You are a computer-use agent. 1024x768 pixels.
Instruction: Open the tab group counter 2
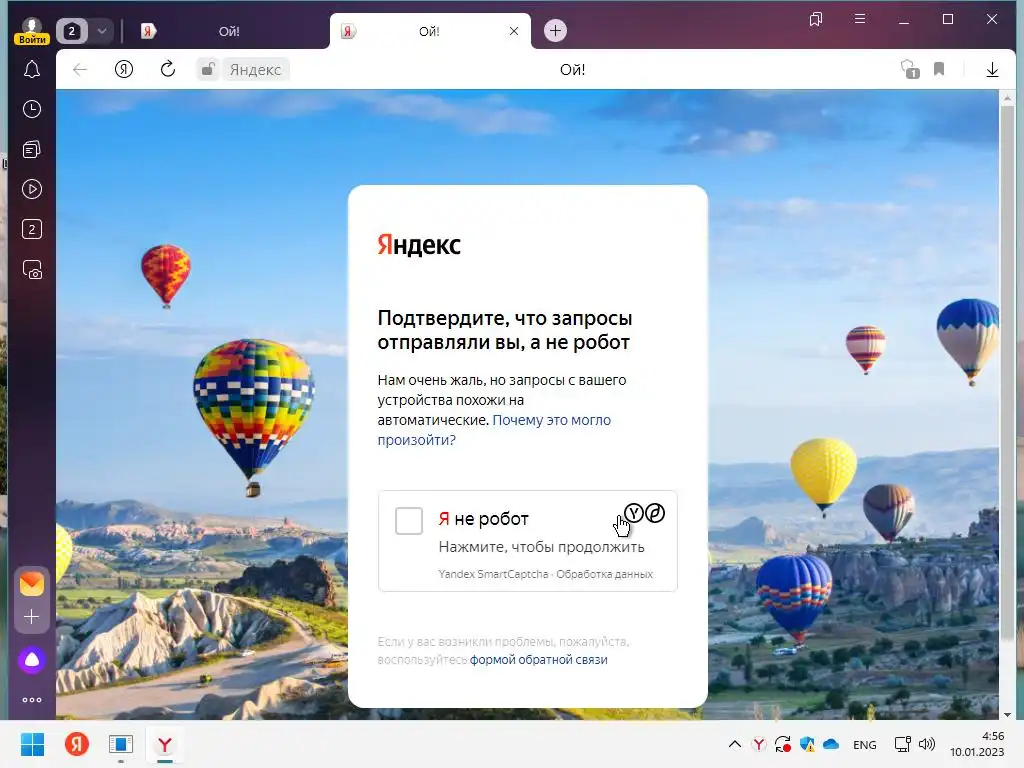[72, 31]
